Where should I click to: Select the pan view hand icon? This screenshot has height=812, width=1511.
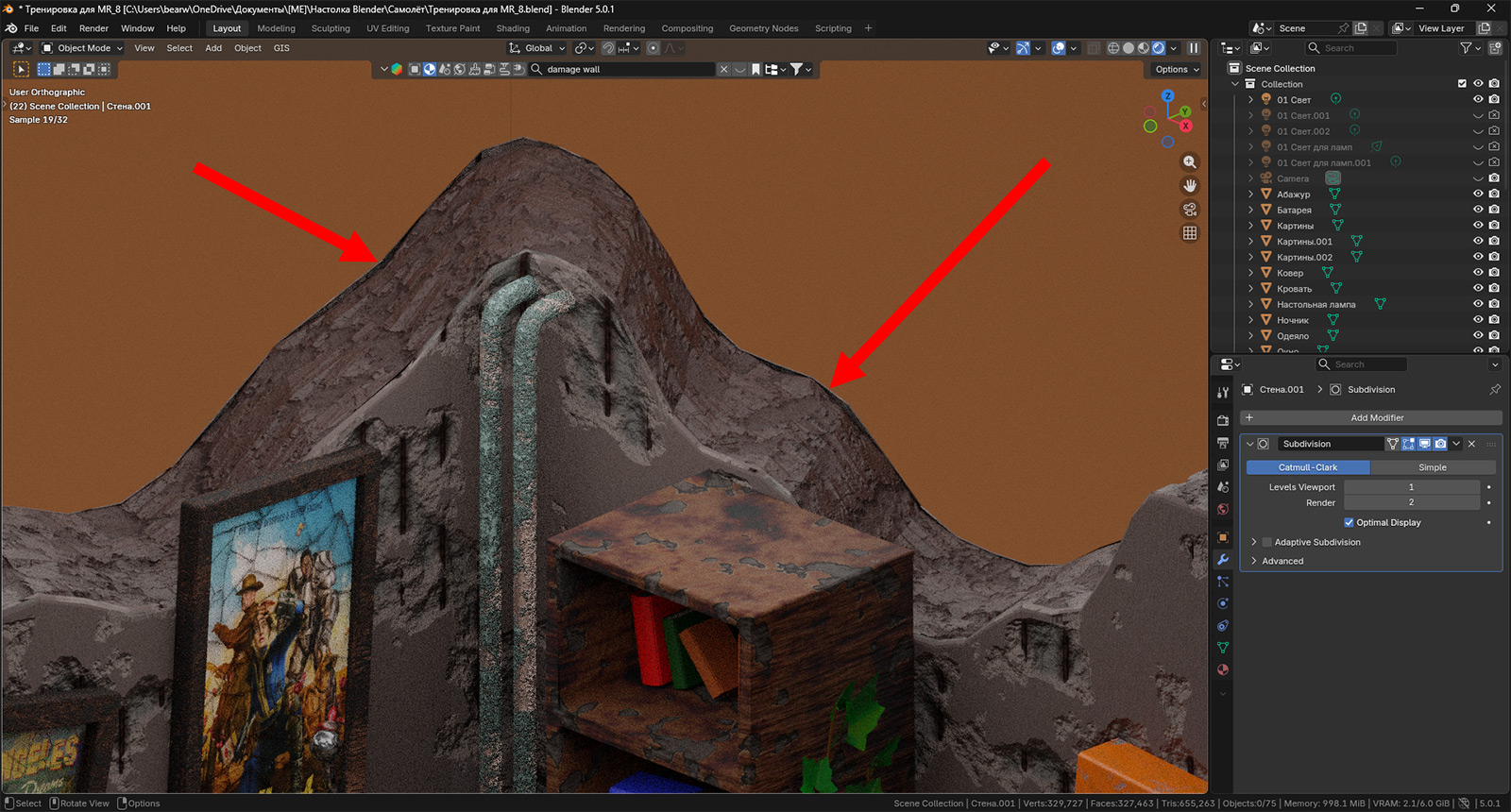pyautogui.click(x=1190, y=186)
